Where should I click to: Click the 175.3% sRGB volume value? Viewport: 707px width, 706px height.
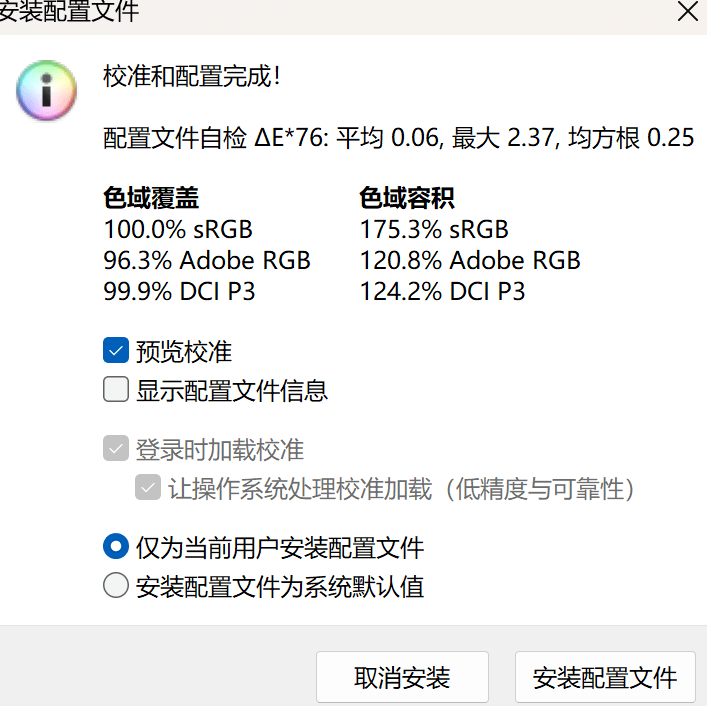[434, 229]
